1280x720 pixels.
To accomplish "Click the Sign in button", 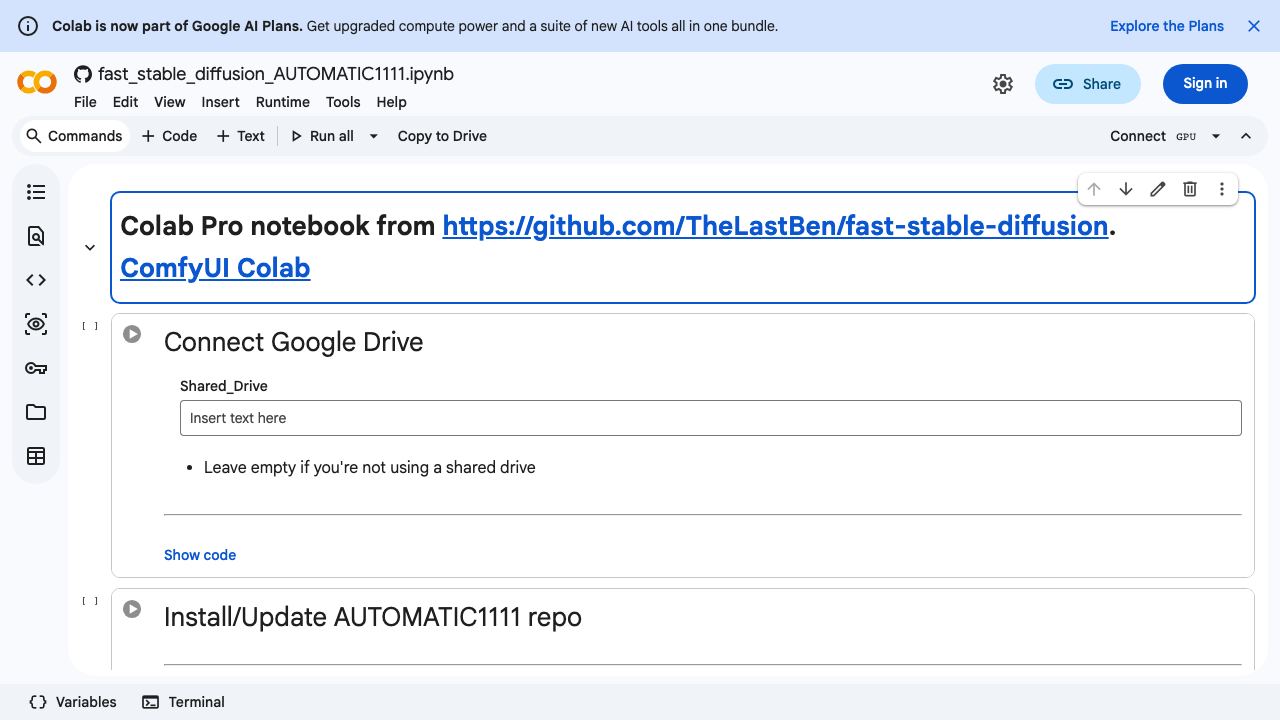I will [x=1205, y=84].
